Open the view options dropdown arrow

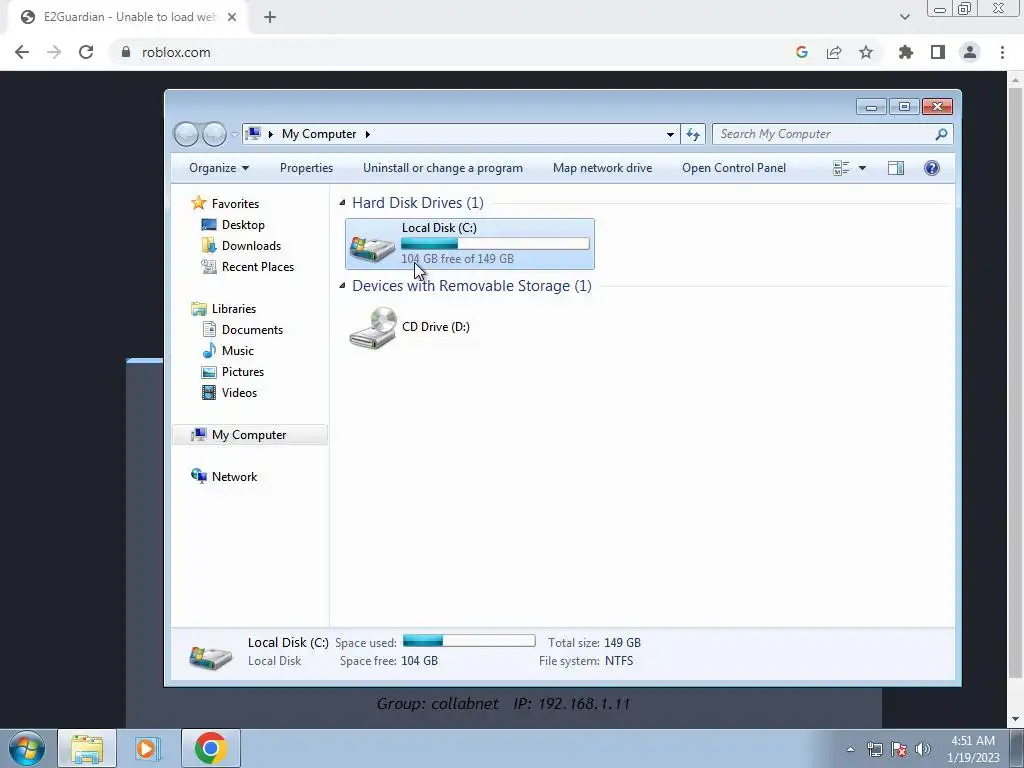coord(862,168)
